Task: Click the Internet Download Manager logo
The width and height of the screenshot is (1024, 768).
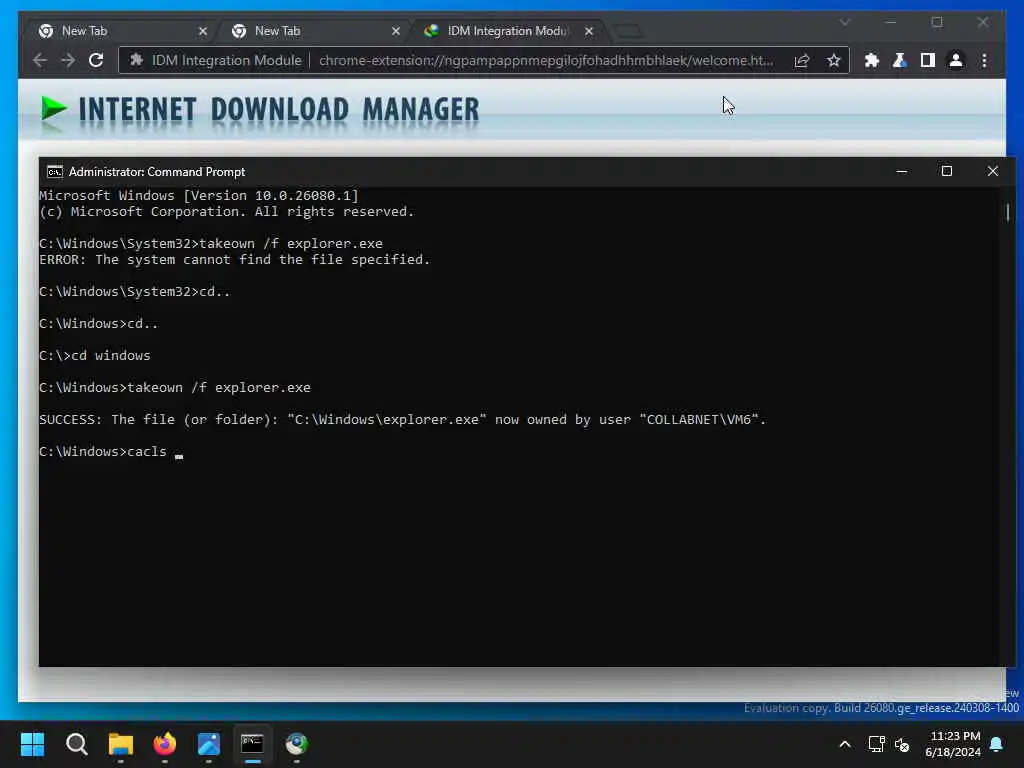Action: 259,110
